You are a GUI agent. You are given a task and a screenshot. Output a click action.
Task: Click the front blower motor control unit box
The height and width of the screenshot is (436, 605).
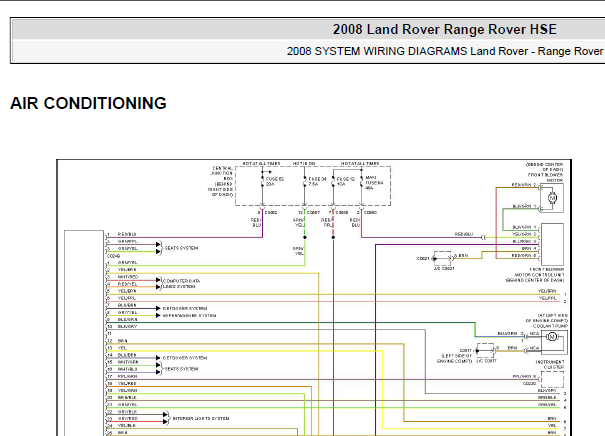552,244
